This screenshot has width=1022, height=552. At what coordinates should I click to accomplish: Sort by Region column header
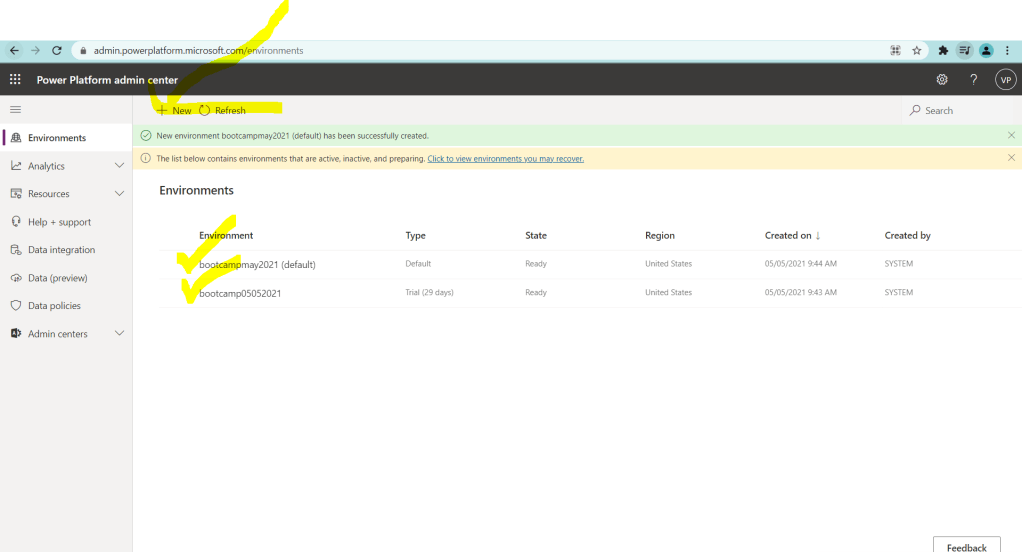[x=660, y=235]
